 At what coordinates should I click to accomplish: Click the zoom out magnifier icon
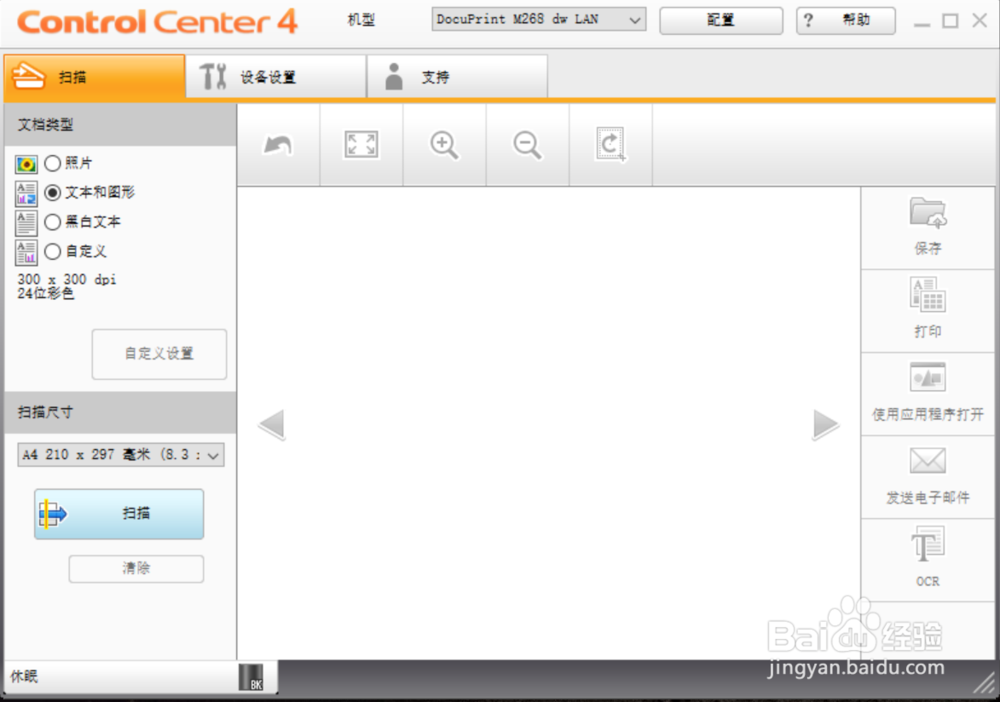point(527,145)
